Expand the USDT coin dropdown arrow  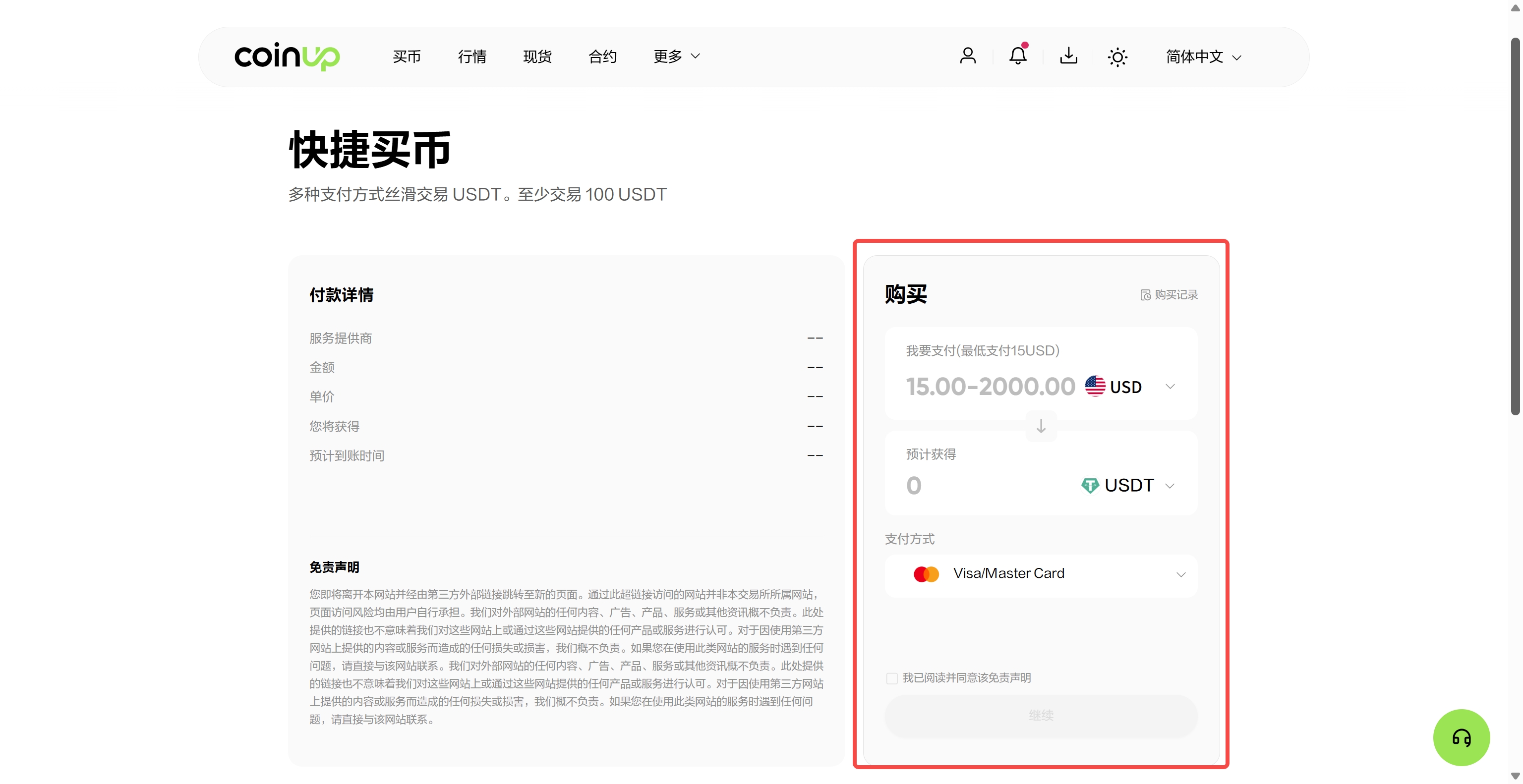click(1169, 486)
